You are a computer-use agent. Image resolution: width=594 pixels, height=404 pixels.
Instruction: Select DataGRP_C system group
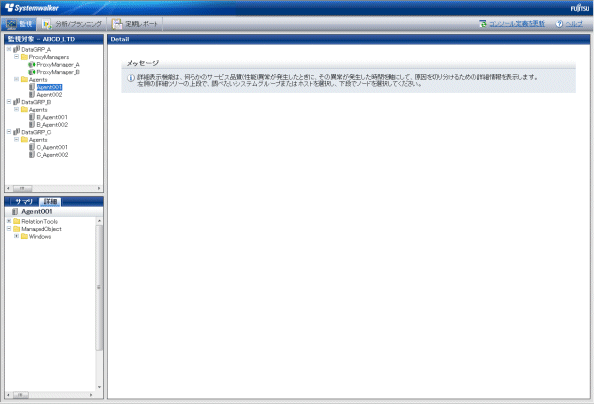(x=36, y=132)
